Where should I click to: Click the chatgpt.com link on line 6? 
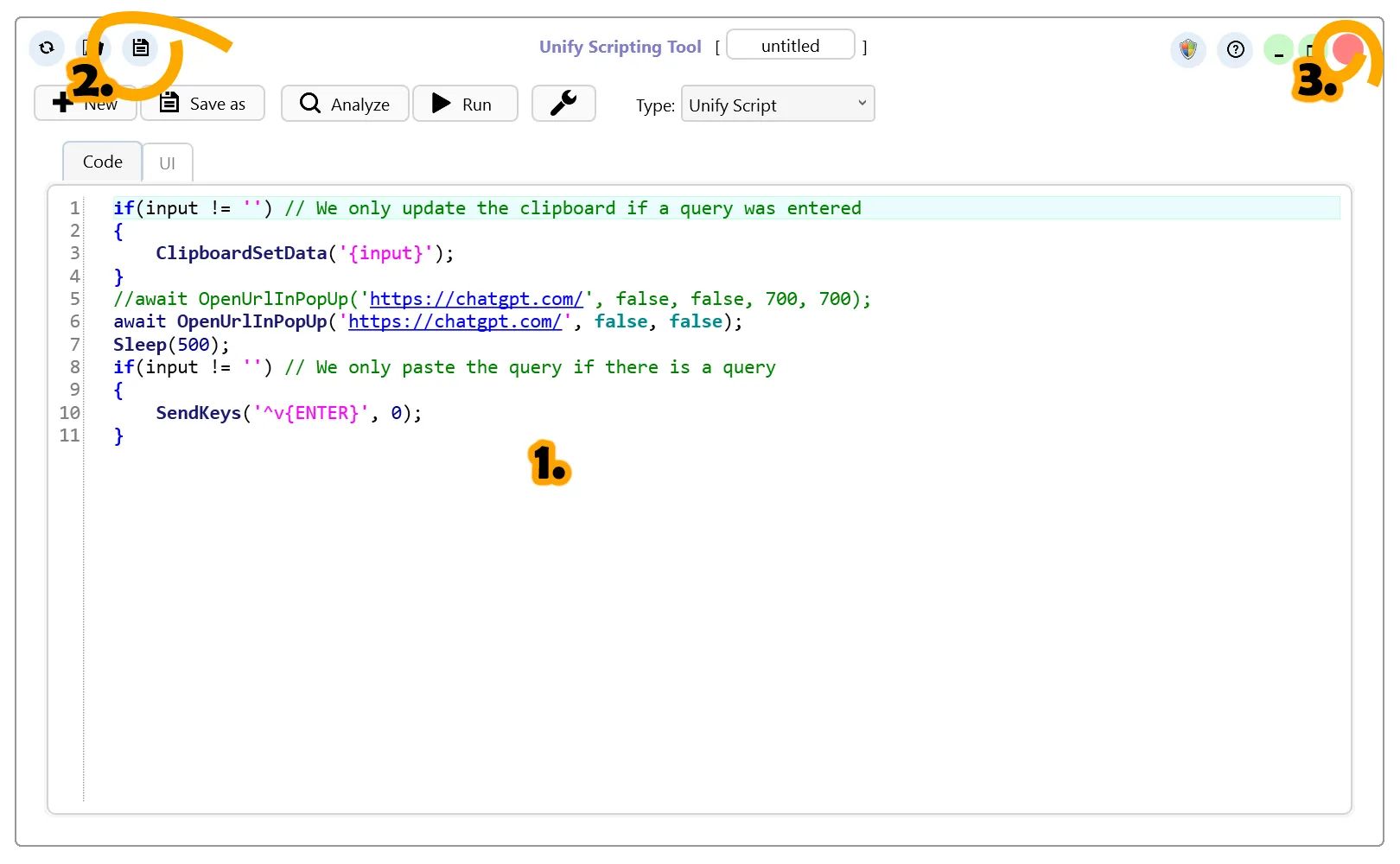[x=455, y=321]
